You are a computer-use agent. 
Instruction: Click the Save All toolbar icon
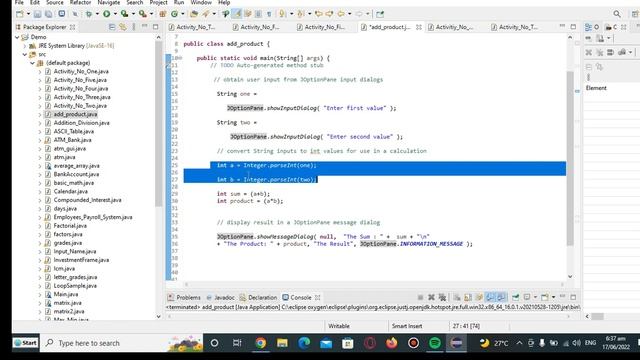(48, 14)
